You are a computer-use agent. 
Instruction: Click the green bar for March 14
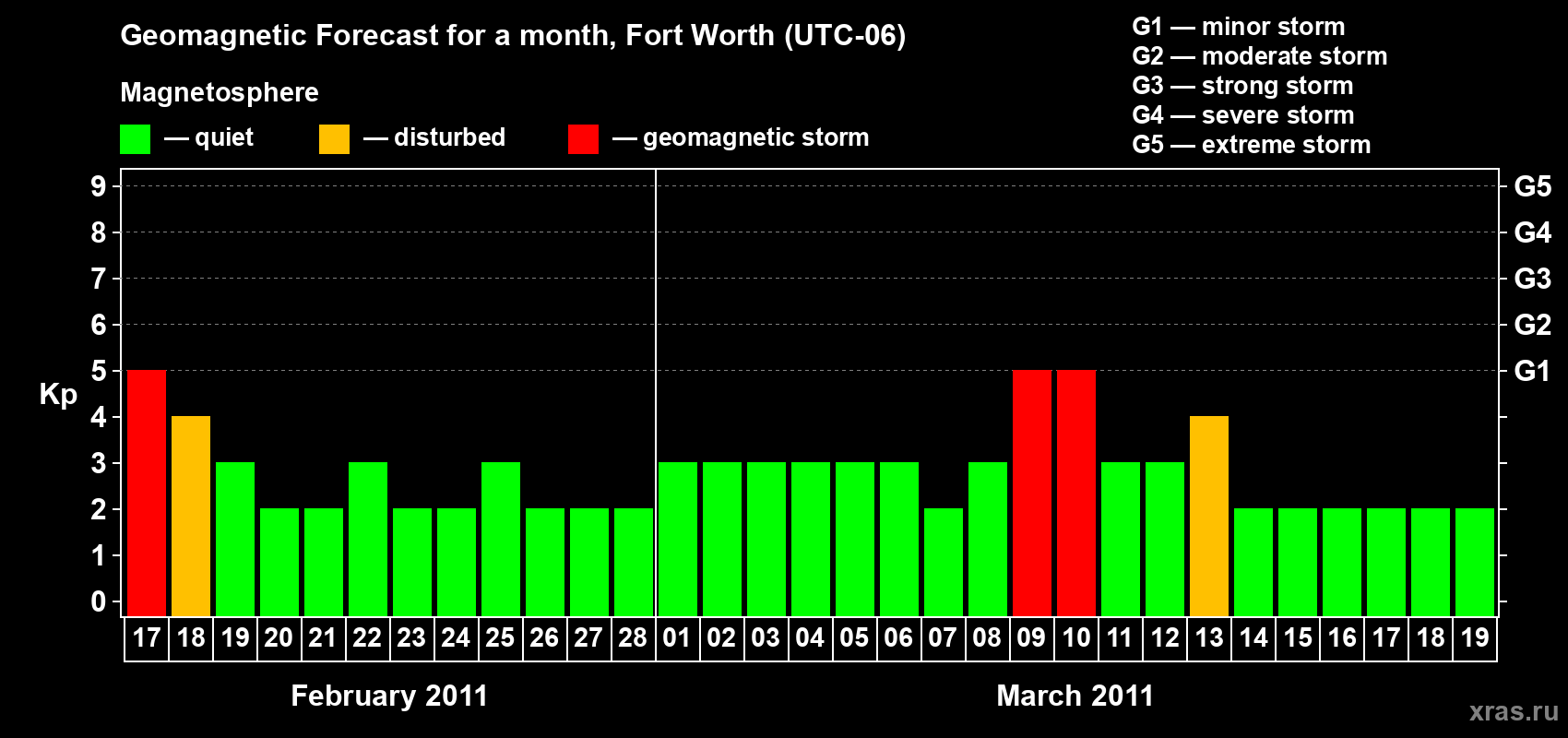[x=1253, y=562]
